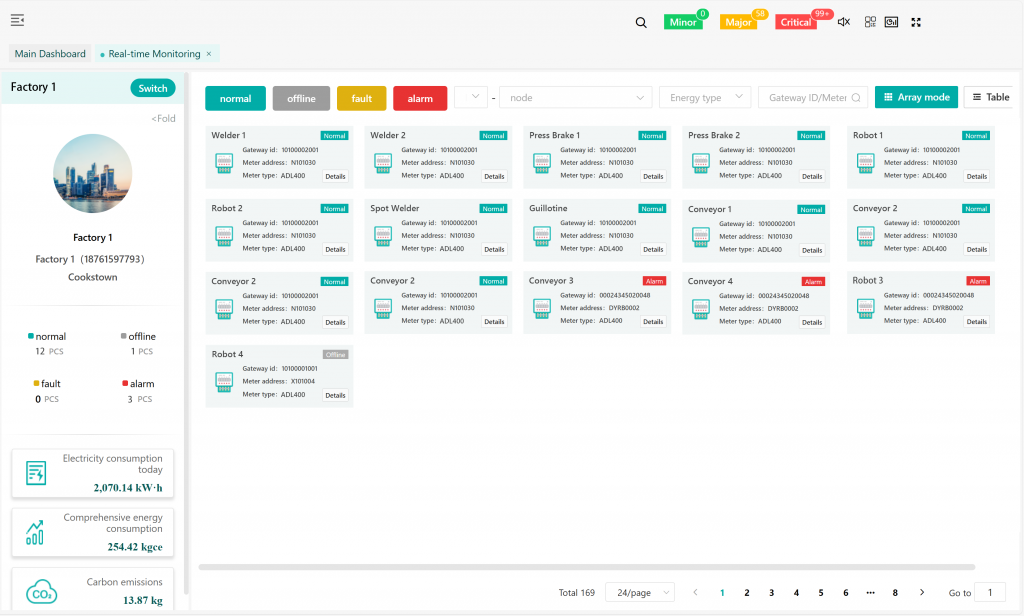This screenshot has height=616, width=1024.
Task: Toggle the offline status filter
Action: point(301,98)
